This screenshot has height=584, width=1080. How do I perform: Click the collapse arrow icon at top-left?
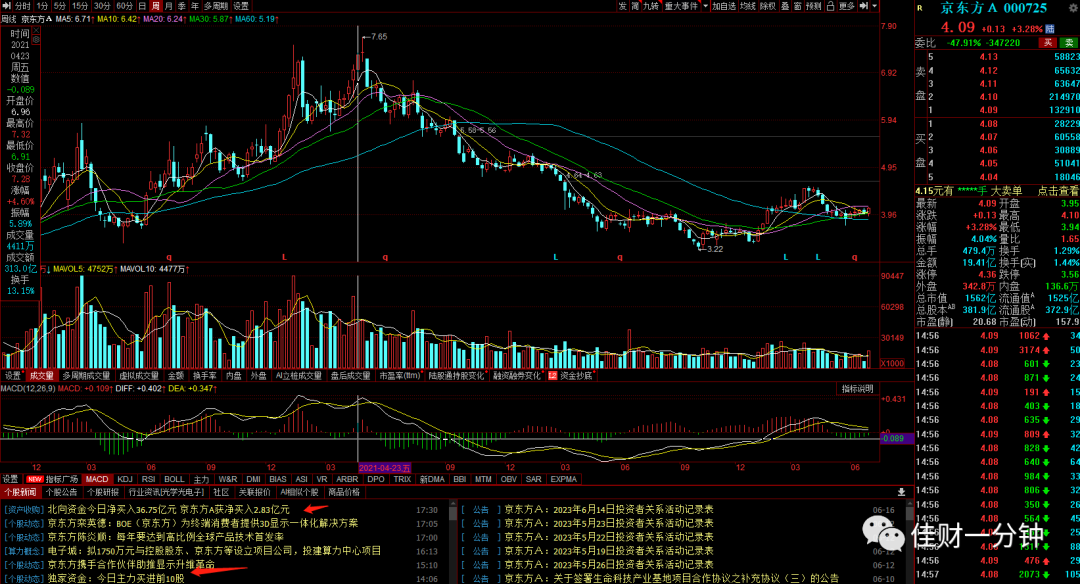pos(6,6)
